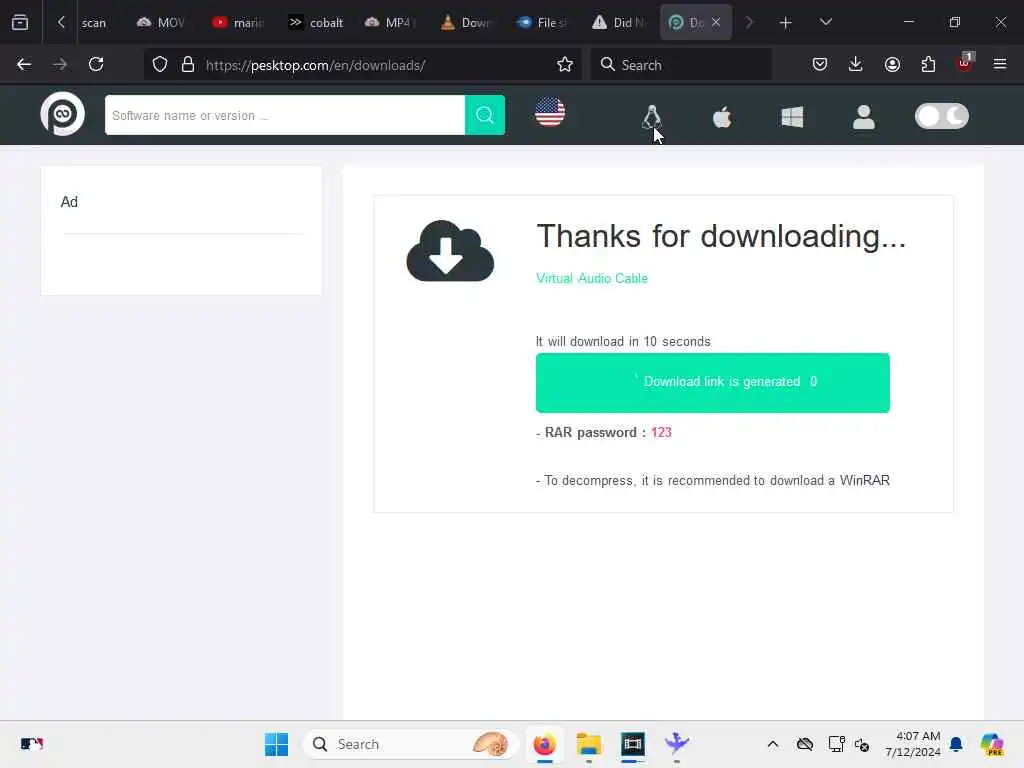Open the Apple macOS category icon
Viewport: 1024px width, 768px height.
722,118
